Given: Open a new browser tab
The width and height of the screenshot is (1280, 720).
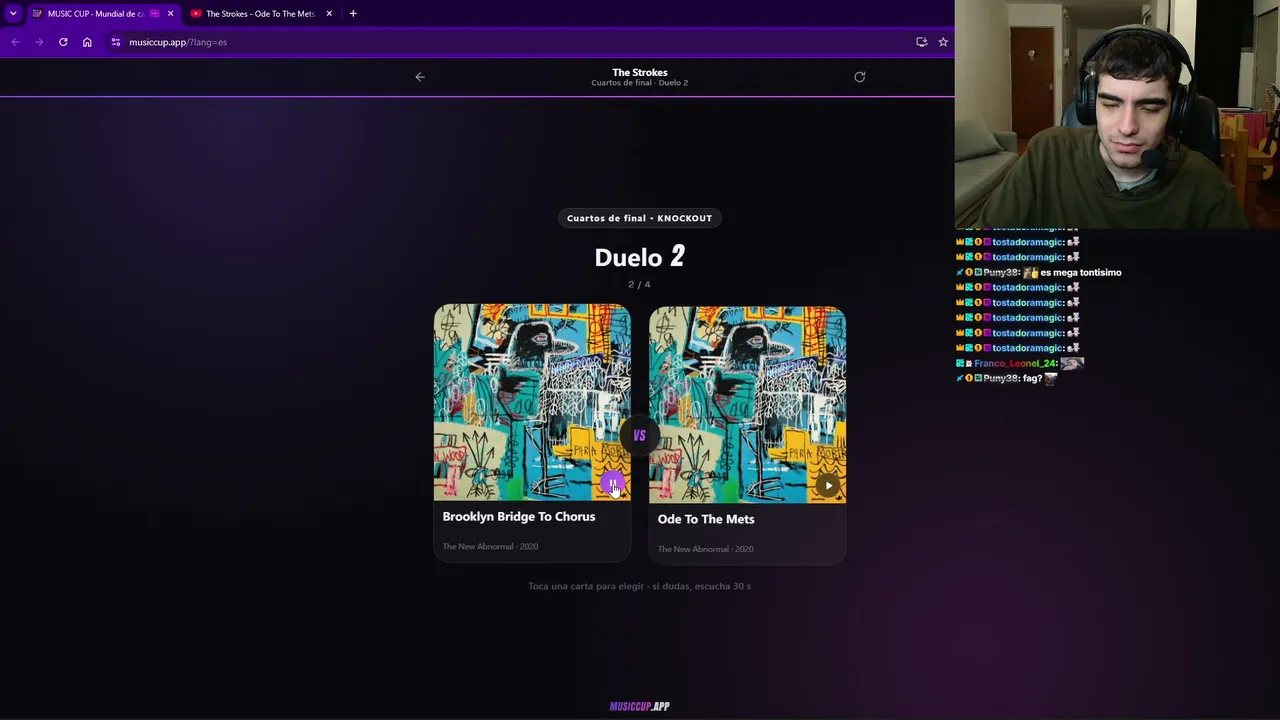Looking at the screenshot, I should click(x=353, y=14).
